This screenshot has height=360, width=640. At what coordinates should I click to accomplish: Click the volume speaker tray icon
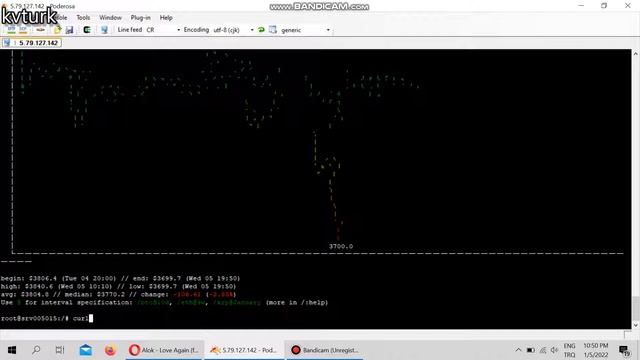554,350
